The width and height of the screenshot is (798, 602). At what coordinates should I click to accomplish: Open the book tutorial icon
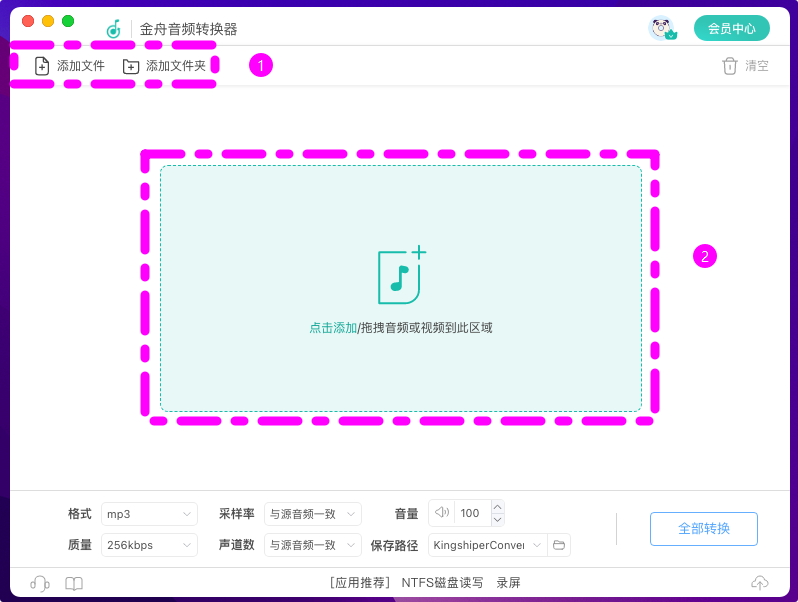tap(74, 583)
